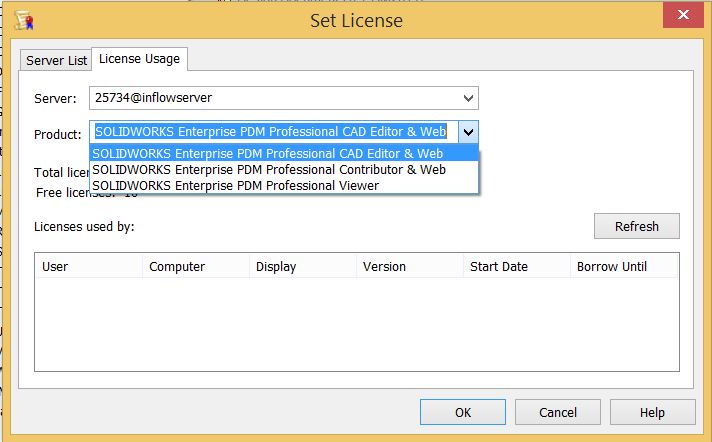Click the Borrow Until column header
The width and height of the screenshot is (712, 442).
(x=623, y=266)
